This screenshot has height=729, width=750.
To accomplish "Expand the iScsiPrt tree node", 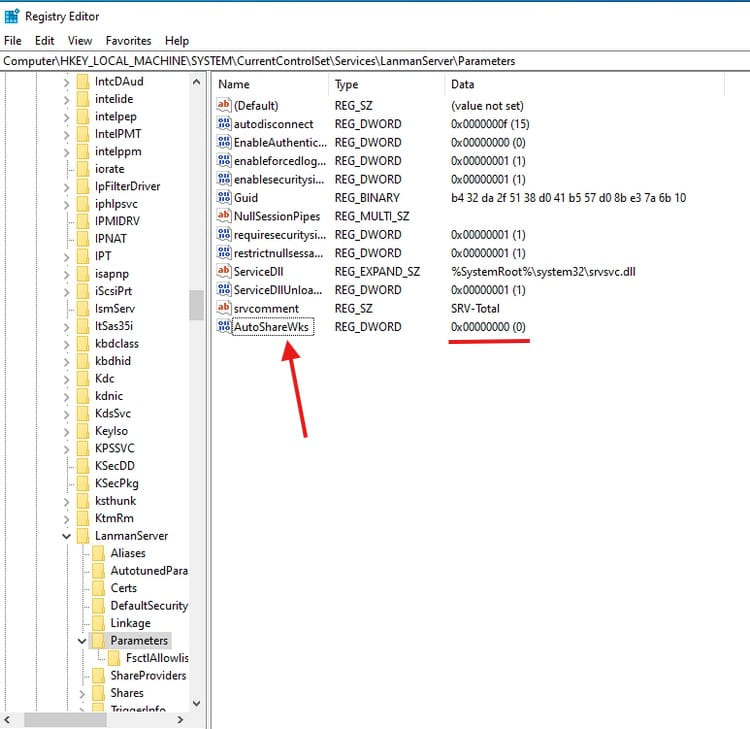I will (x=66, y=292).
